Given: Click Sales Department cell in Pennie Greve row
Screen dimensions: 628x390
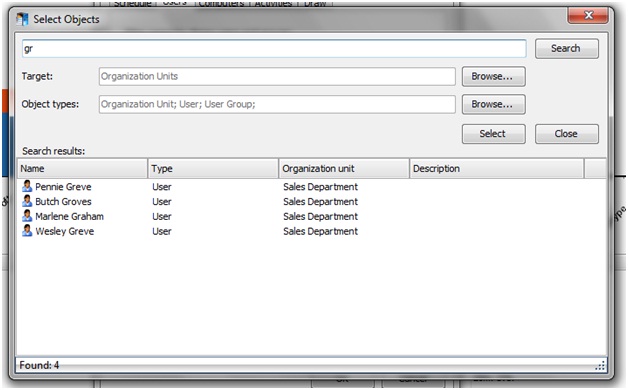Looking at the screenshot, I should pos(320,187).
